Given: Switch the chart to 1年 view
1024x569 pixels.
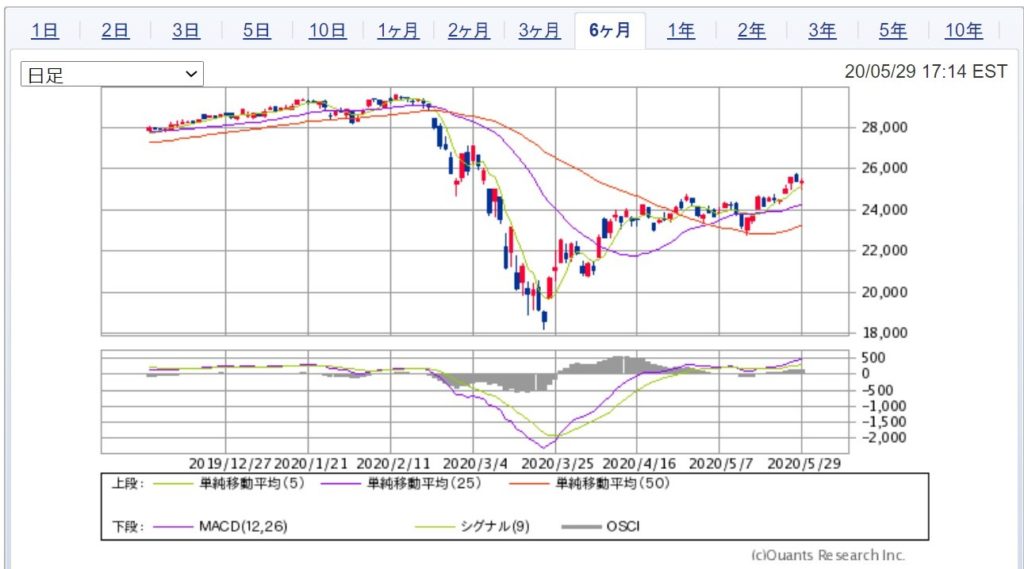Looking at the screenshot, I should (681, 31).
